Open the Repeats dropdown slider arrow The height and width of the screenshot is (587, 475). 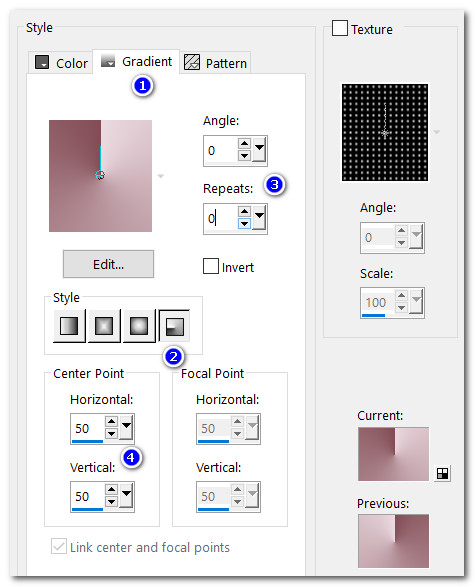click(259, 218)
